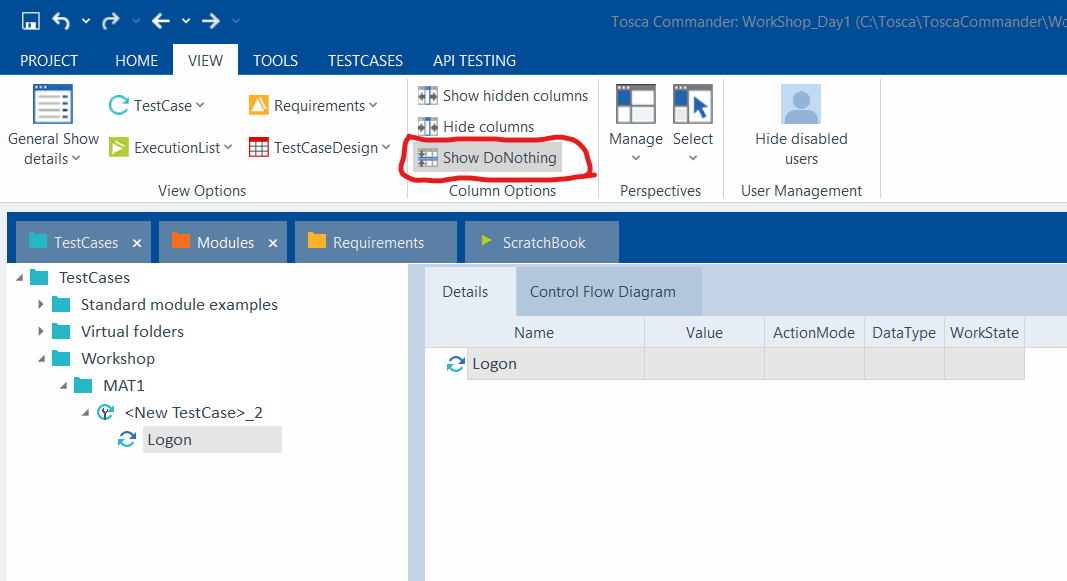The image size is (1067, 581).
Task: Open the PROJECT ribbon tab
Action: [x=49, y=61]
